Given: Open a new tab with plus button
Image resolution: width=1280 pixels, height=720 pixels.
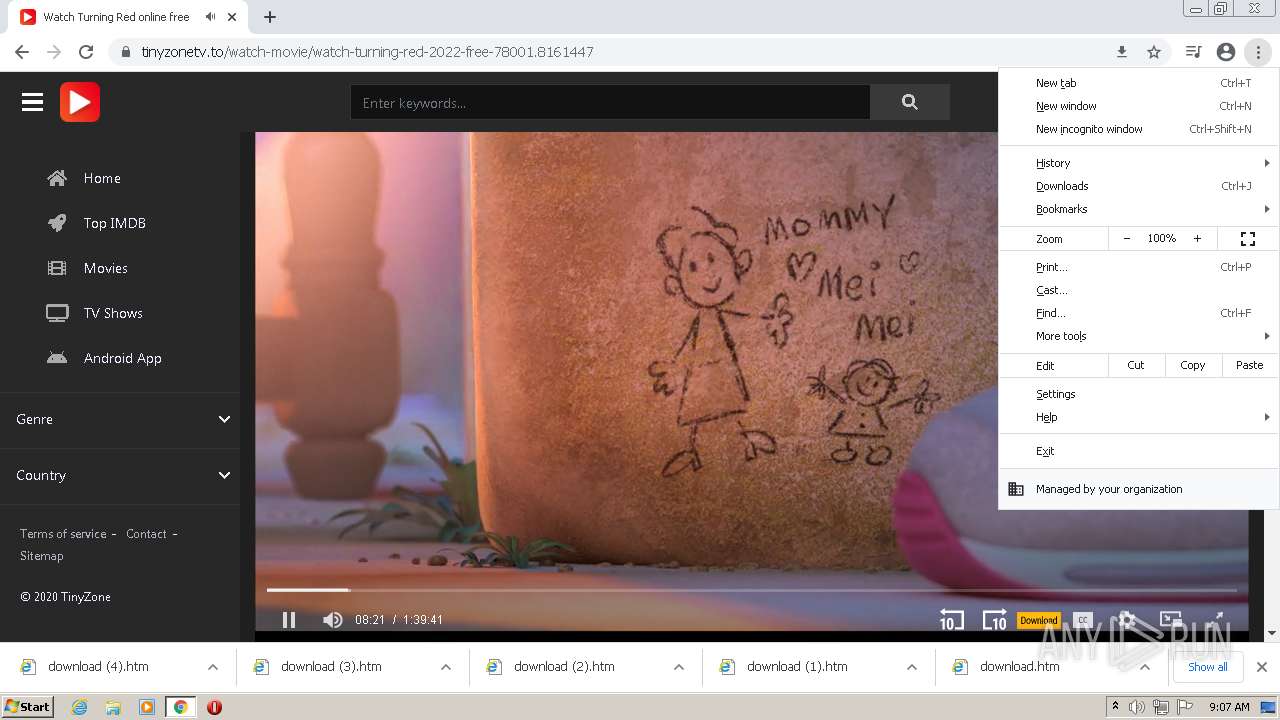Looking at the screenshot, I should (270, 17).
